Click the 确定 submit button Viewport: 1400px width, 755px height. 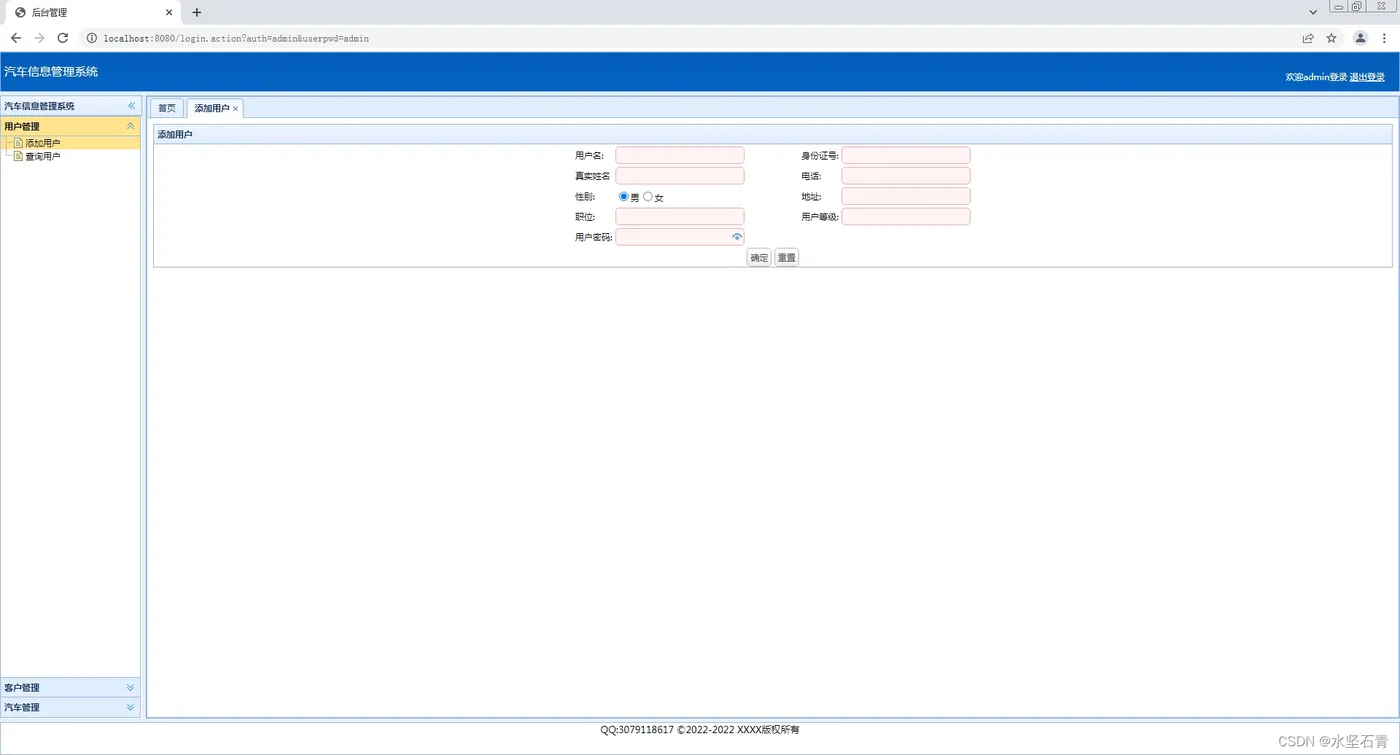click(x=759, y=257)
